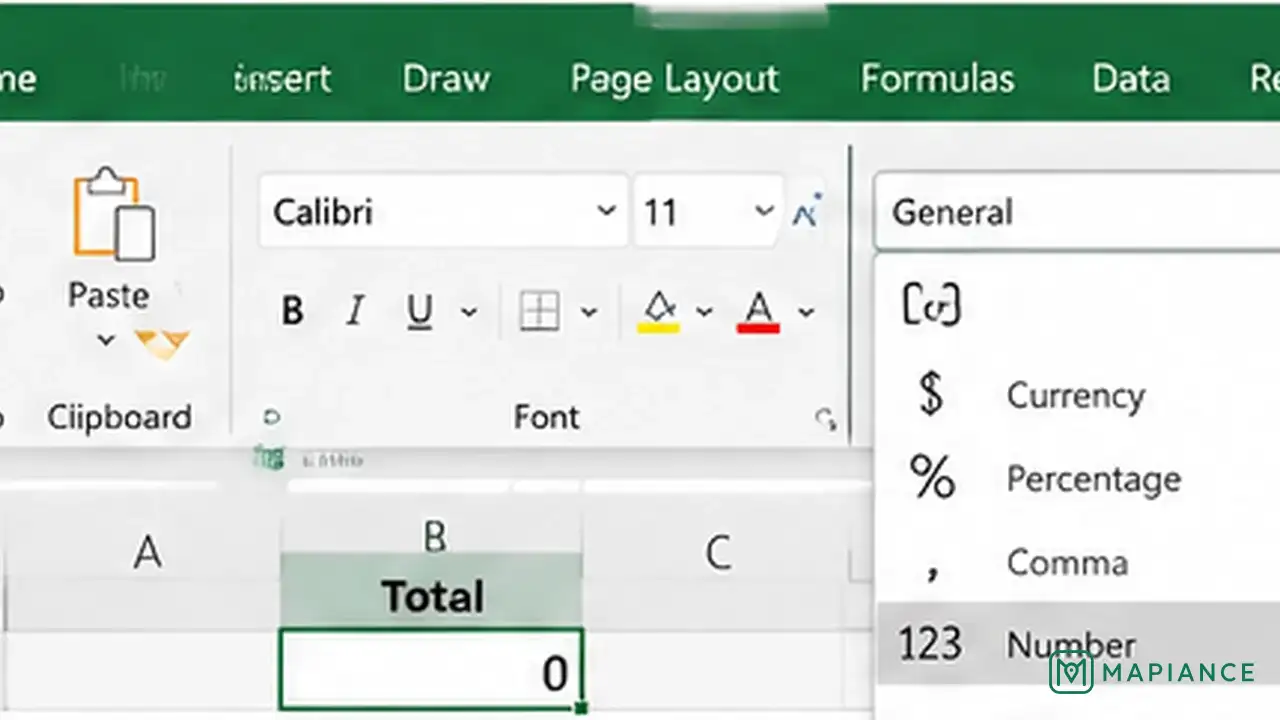Apply the red font color
The width and height of the screenshot is (1280, 720).
(x=759, y=312)
